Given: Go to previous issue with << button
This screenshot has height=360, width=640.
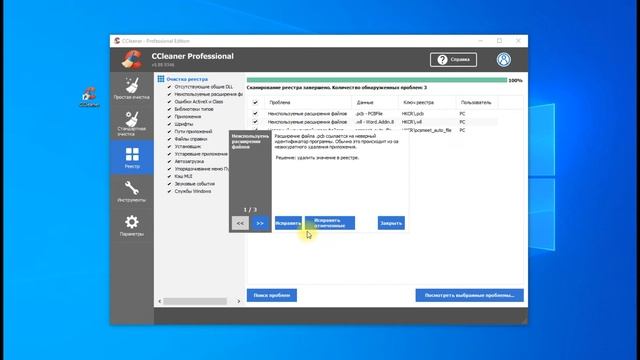Looking at the screenshot, I should (240, 223).
